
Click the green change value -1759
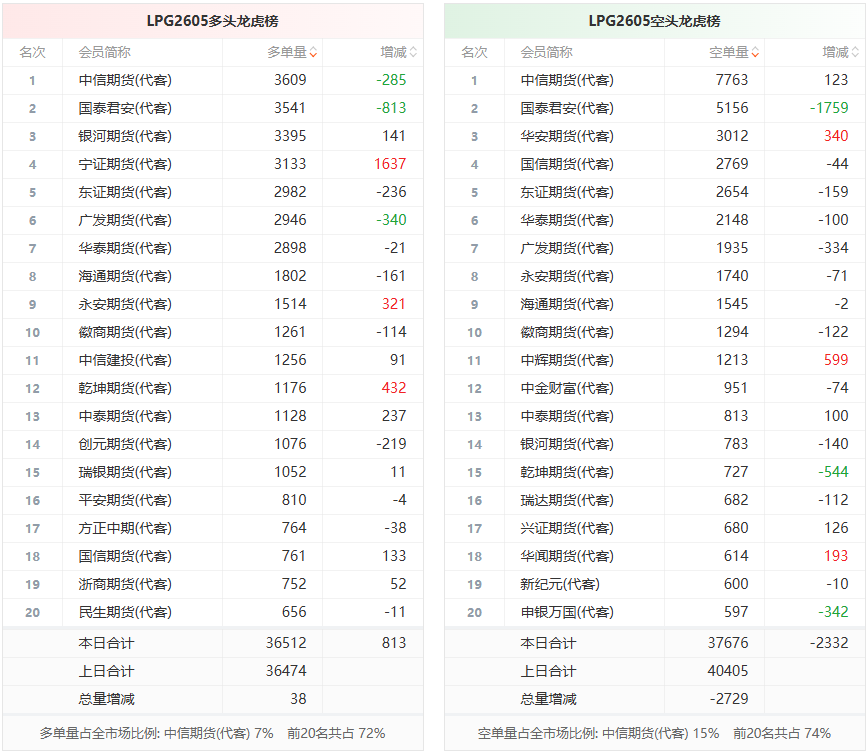tap(829, 108)
